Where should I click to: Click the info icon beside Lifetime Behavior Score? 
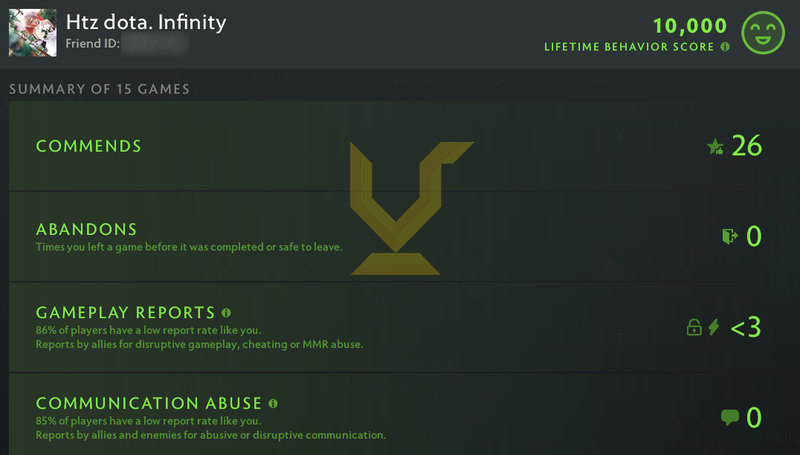pos(724,47)
